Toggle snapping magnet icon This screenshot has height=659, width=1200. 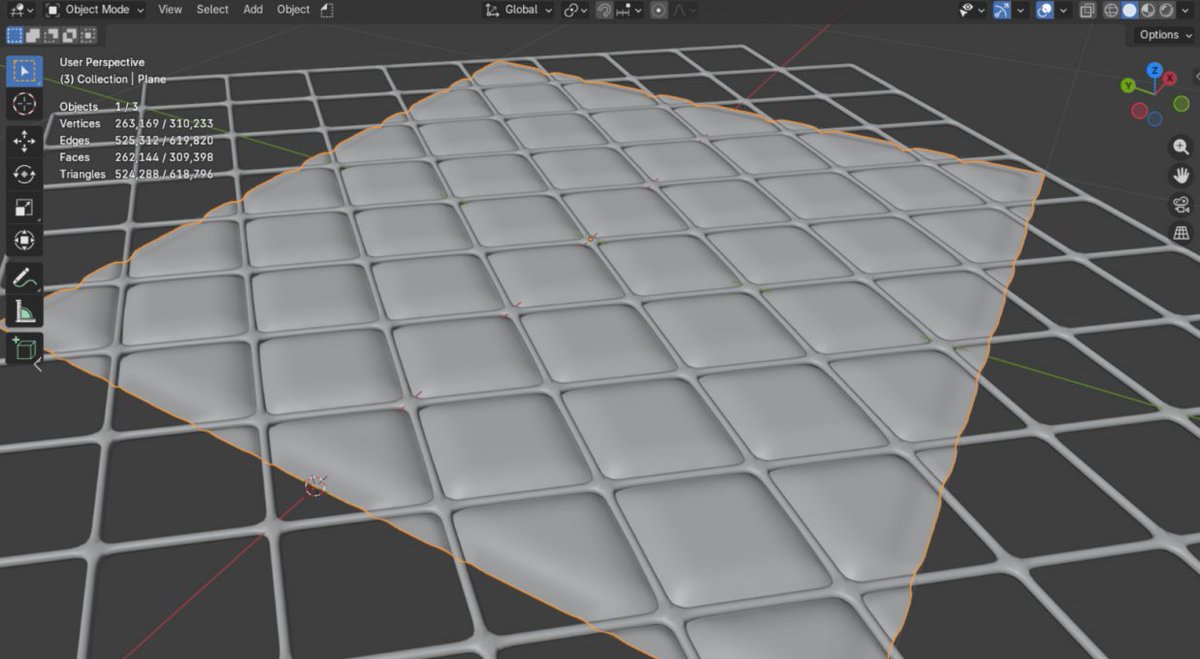(x=604, y=10)
